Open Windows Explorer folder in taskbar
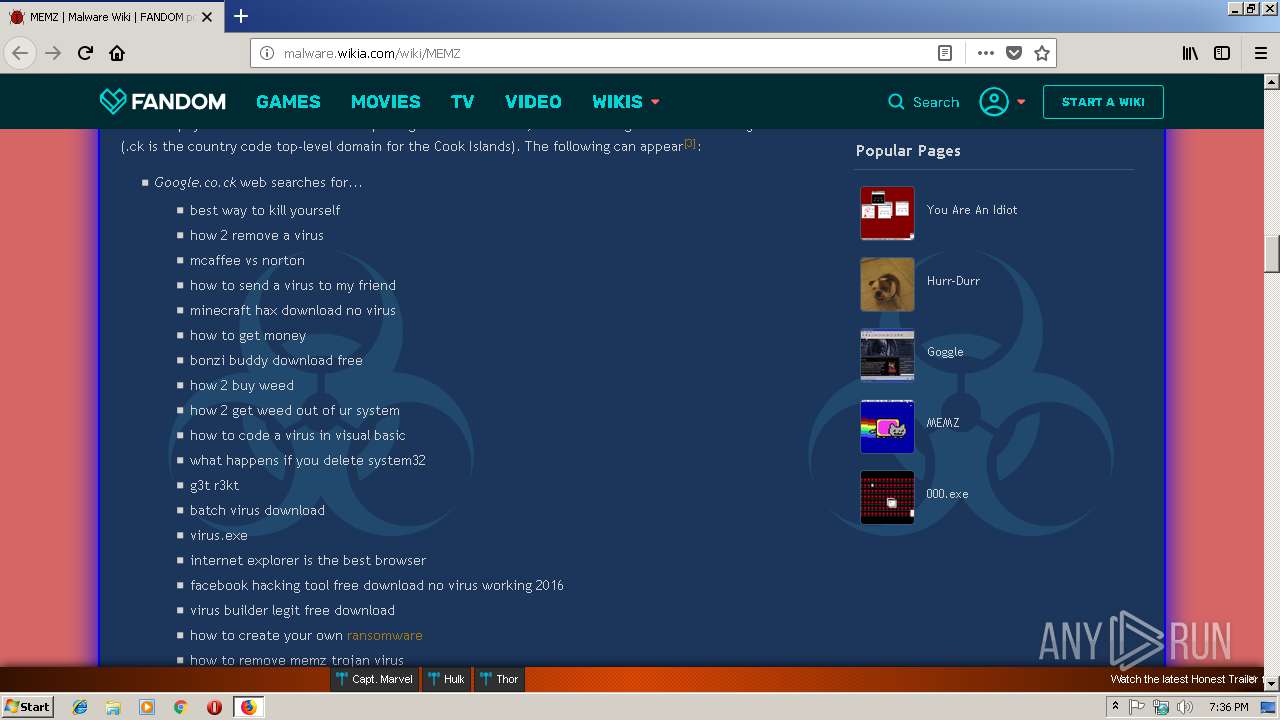The height and width of the screenshot is (720, 1280). pos(113,707)
